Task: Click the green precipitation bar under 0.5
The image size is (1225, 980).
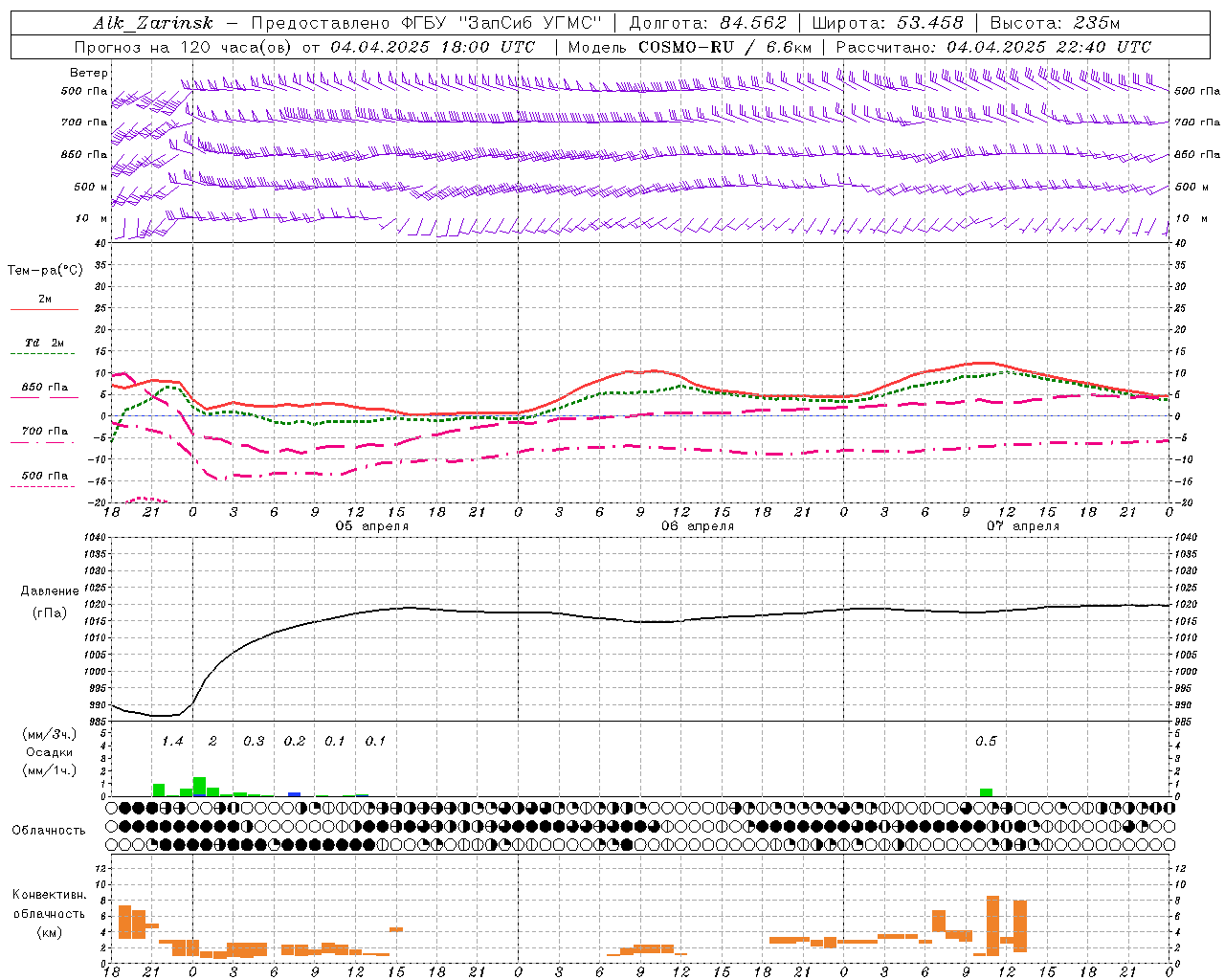Action: pyautogui.click(x=986, y=792)
